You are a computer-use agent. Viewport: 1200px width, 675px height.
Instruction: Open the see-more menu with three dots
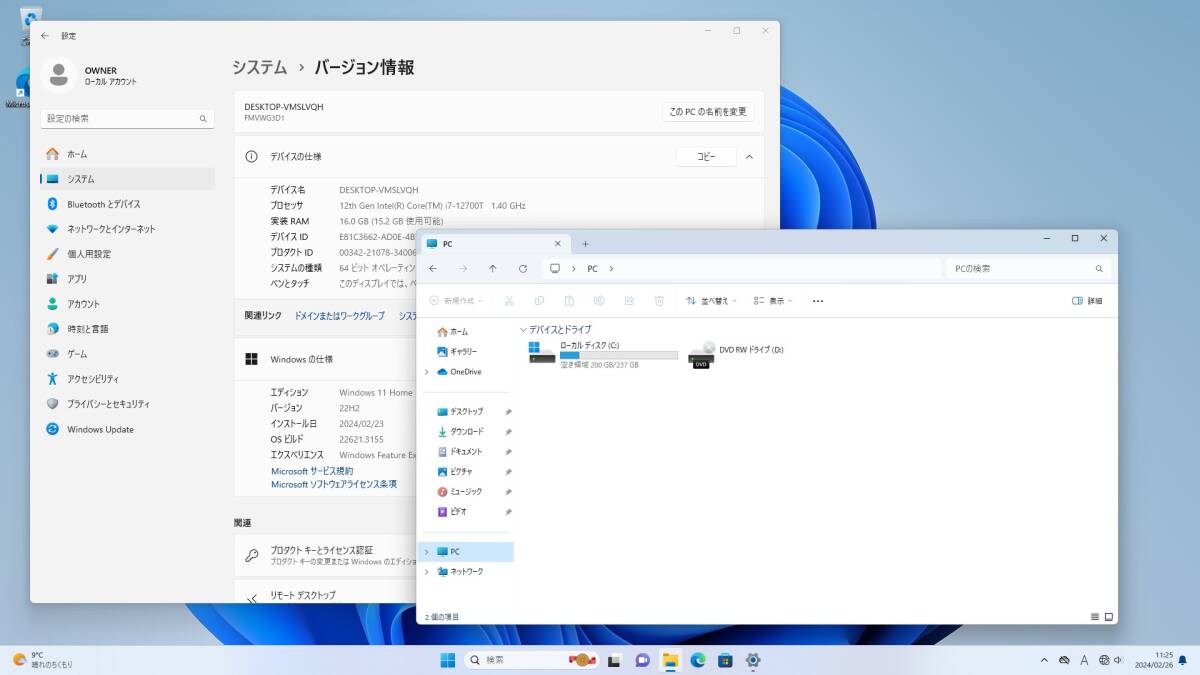tap(818, 301)
